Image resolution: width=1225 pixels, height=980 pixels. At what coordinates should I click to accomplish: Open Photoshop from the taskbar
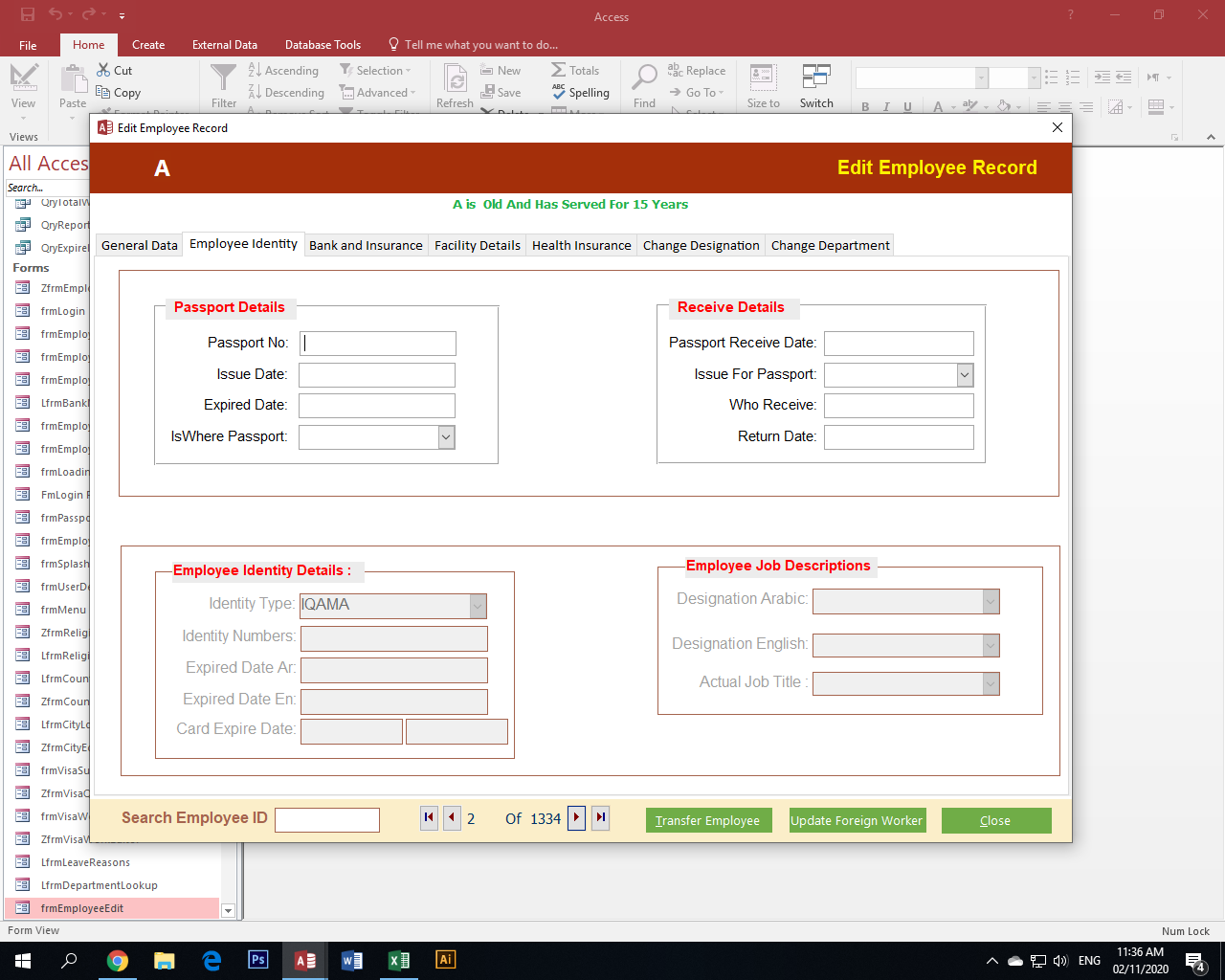pyautogui.click(x=257, y=961)
